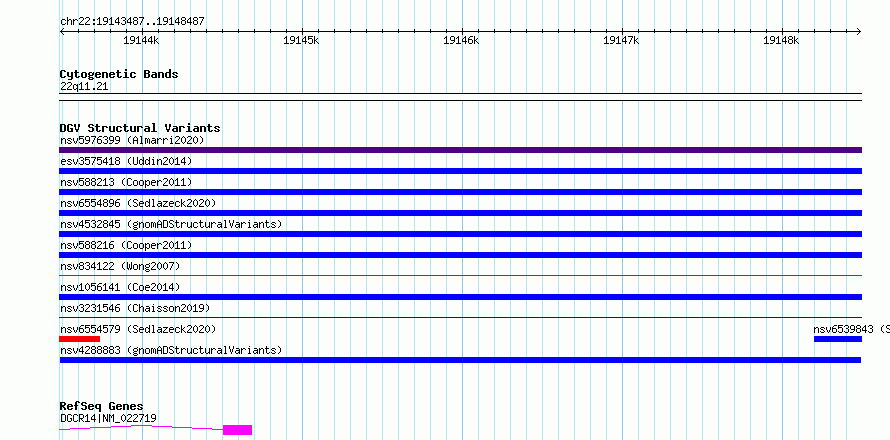This screenshot has width=890, height=440.
Task: Click the nsv6539843 label at right edge
Action: pos(851,329)
